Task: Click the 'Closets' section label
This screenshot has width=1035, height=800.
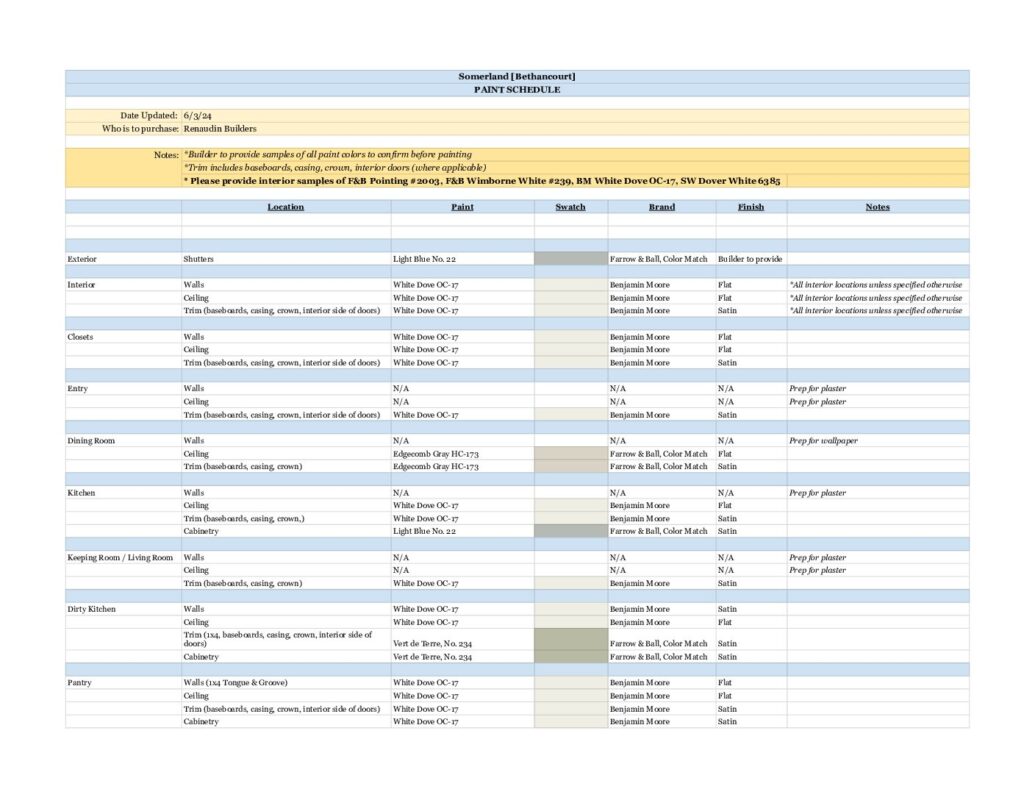Action: pos(80,337)
